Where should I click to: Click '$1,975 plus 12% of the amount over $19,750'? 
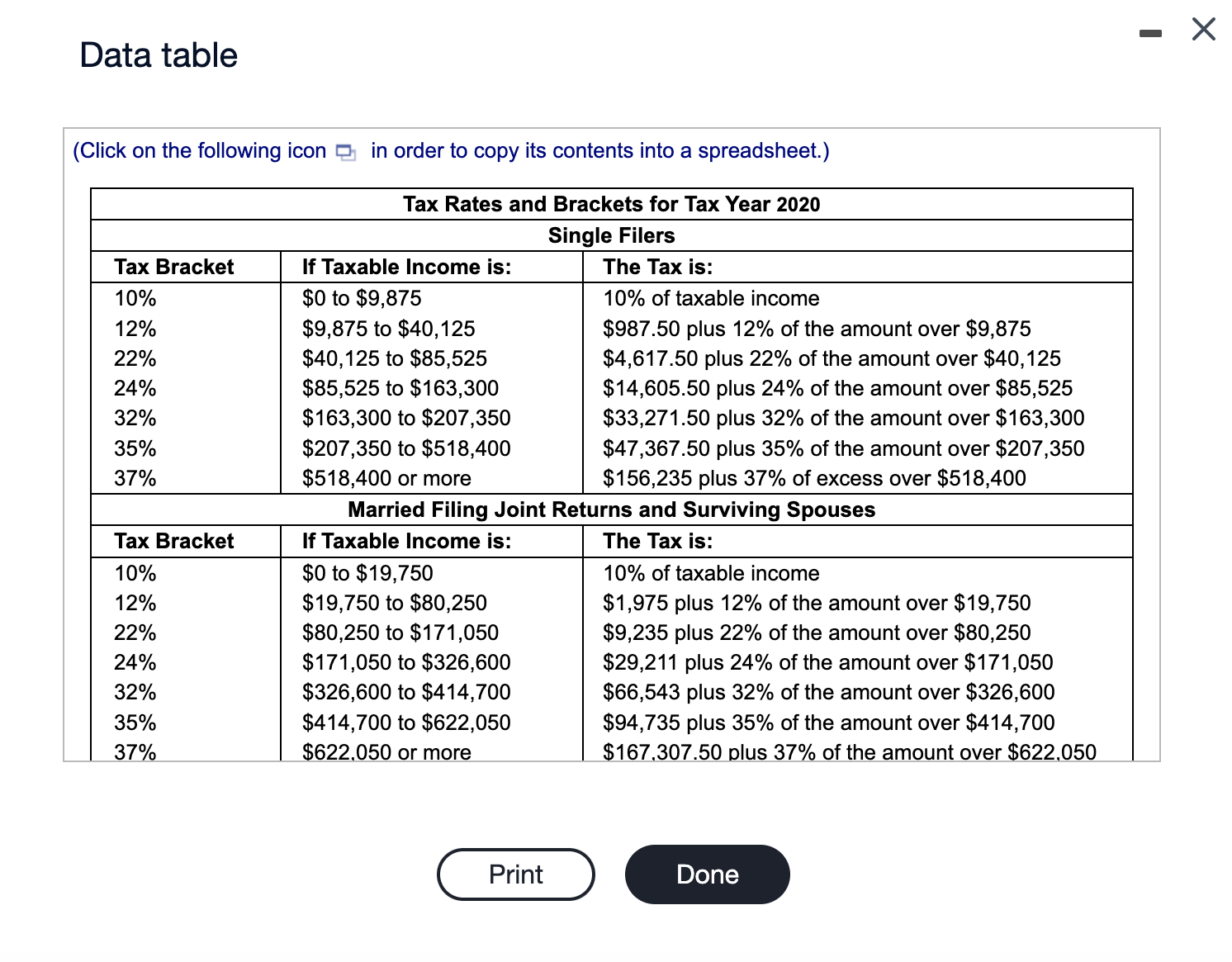pos(817,603)
